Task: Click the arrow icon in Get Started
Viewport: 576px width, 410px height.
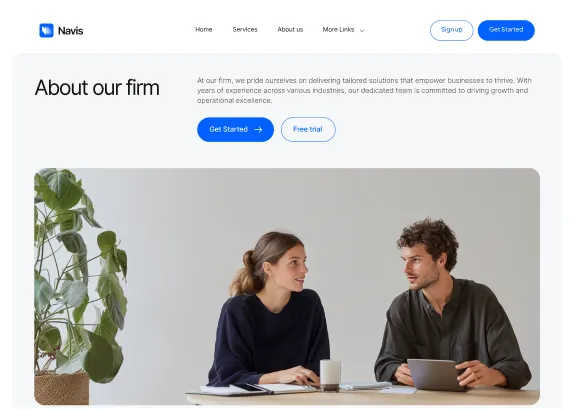Action: coord(258,129)
